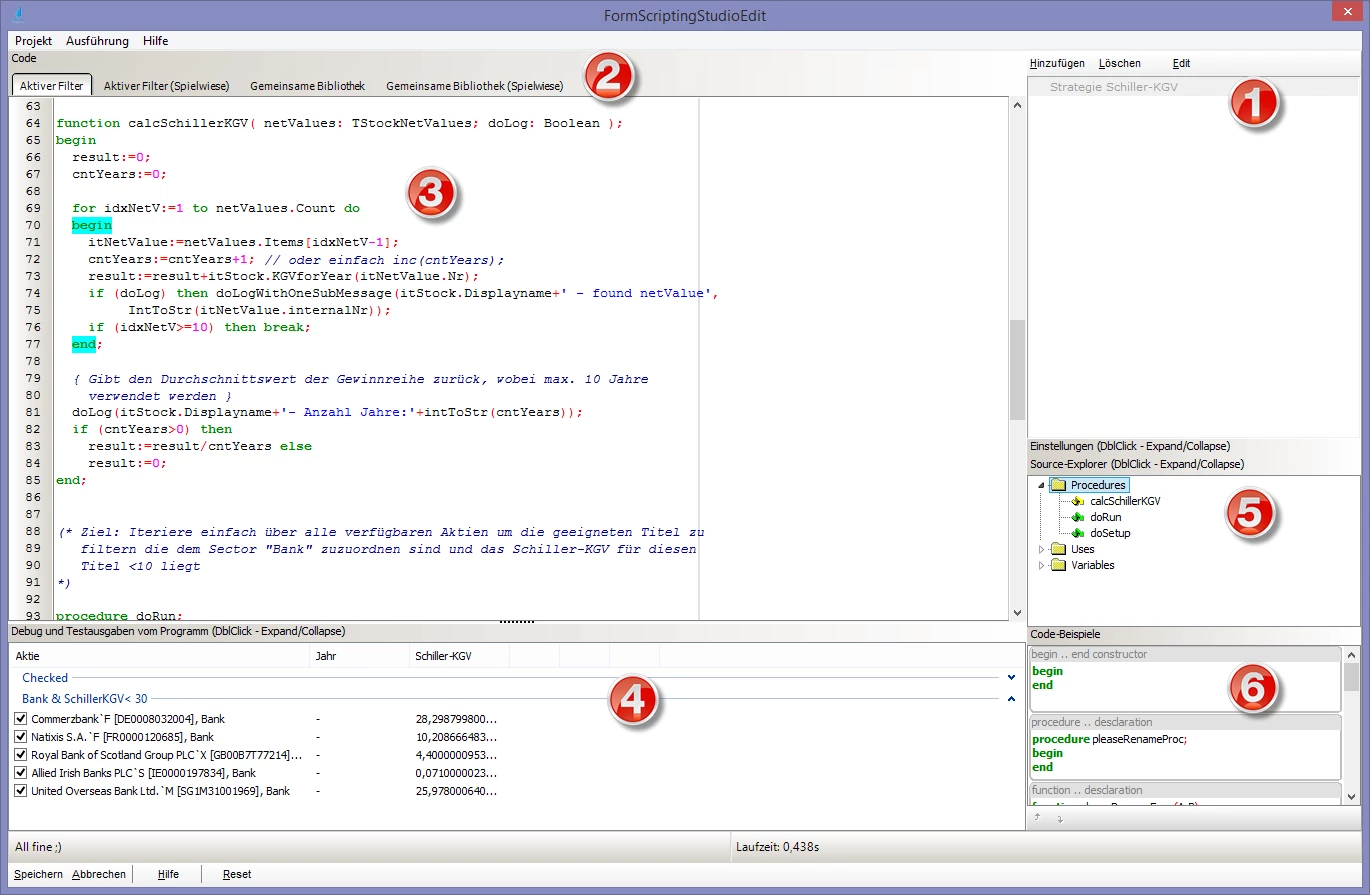
Task: Click the 28,298799800 Schiller-KGV value
Action: point(456,719)
